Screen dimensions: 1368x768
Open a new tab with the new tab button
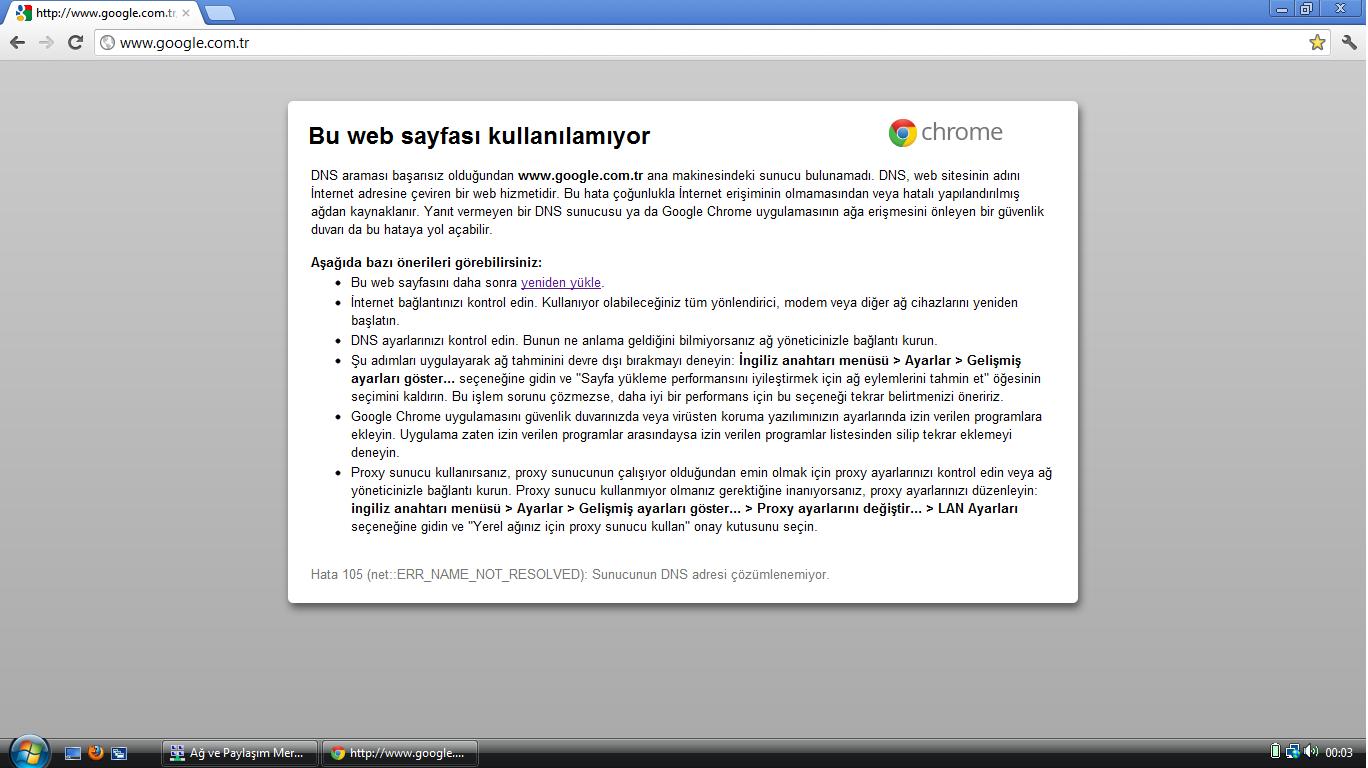tap(219, 13)
